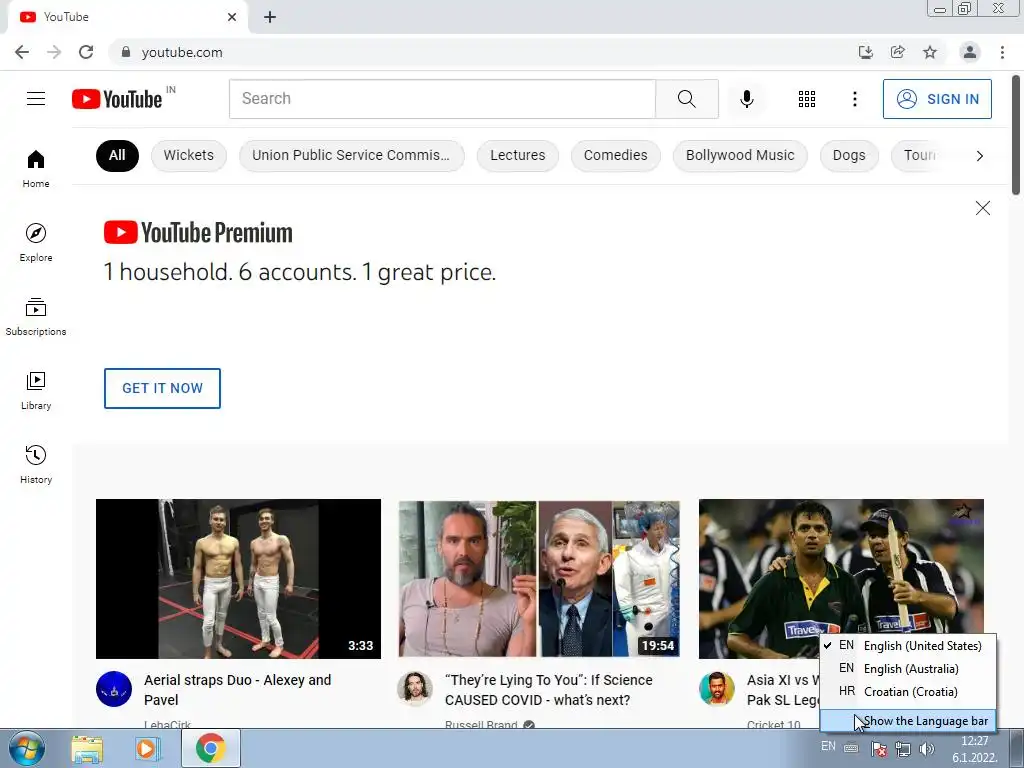1024x768 pixels.
Task: Play the Russell Brand video thumbnail
Action: click(539, 579)
